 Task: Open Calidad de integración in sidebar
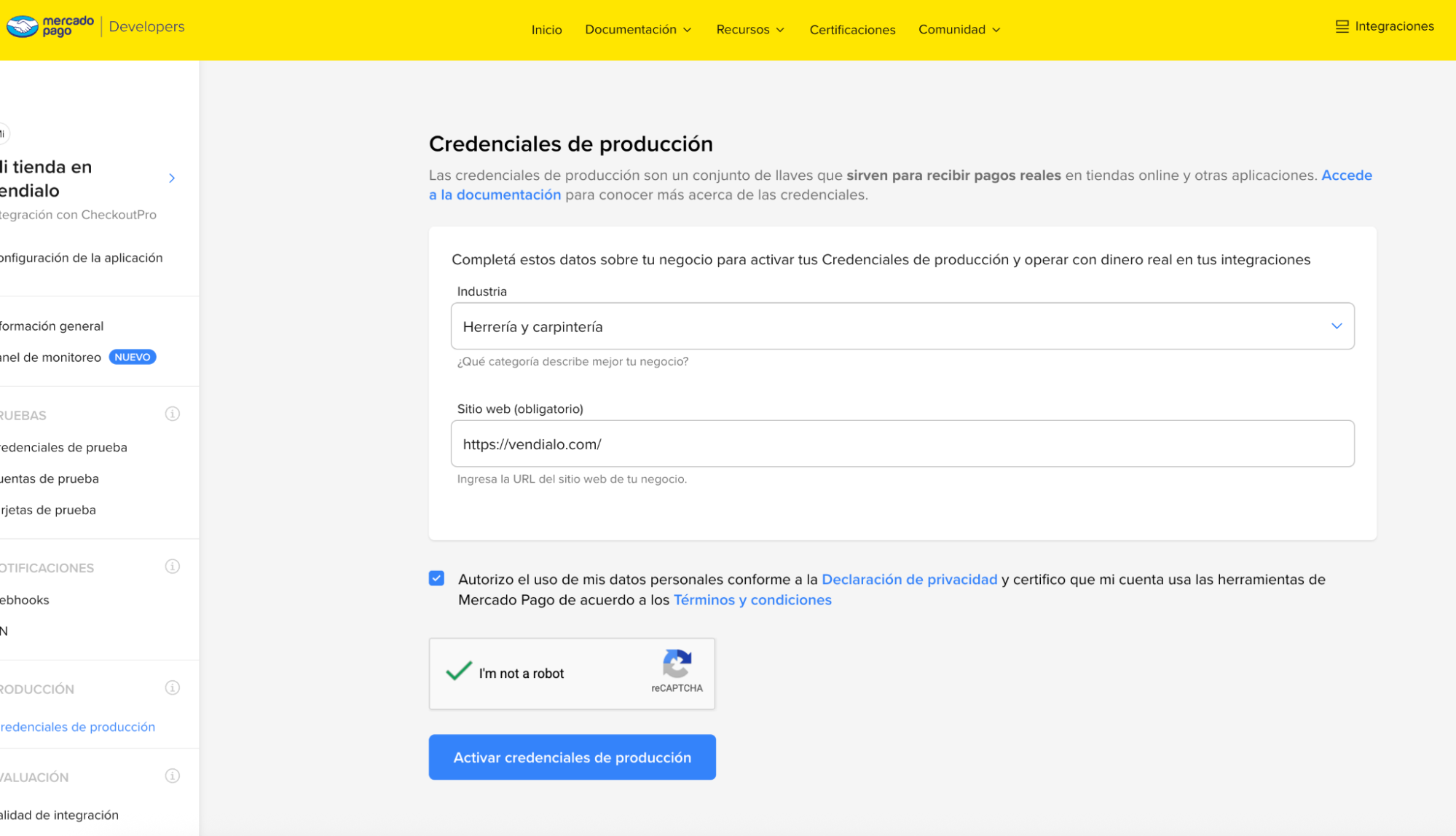point(59,815)
